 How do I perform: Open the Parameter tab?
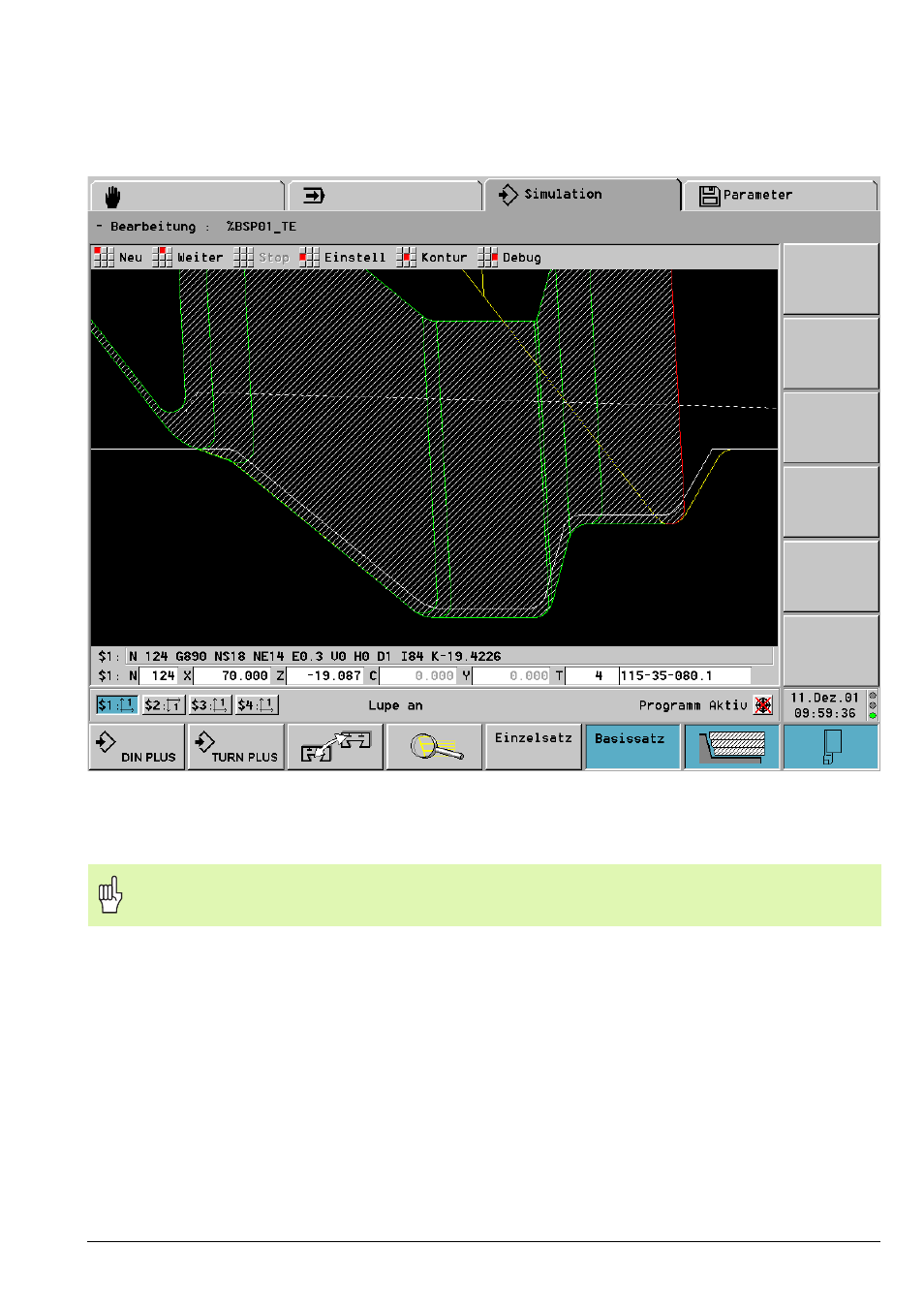point(781,196)
